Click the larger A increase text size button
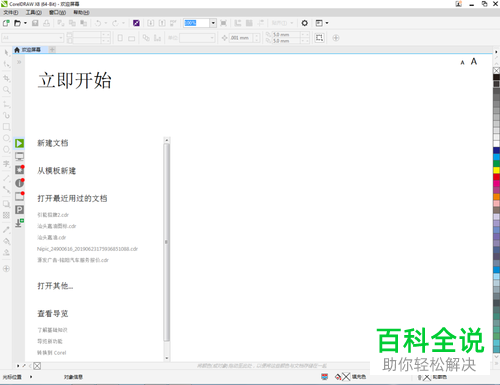The width and height of the screenshot is (500, 385). point(474,61)
